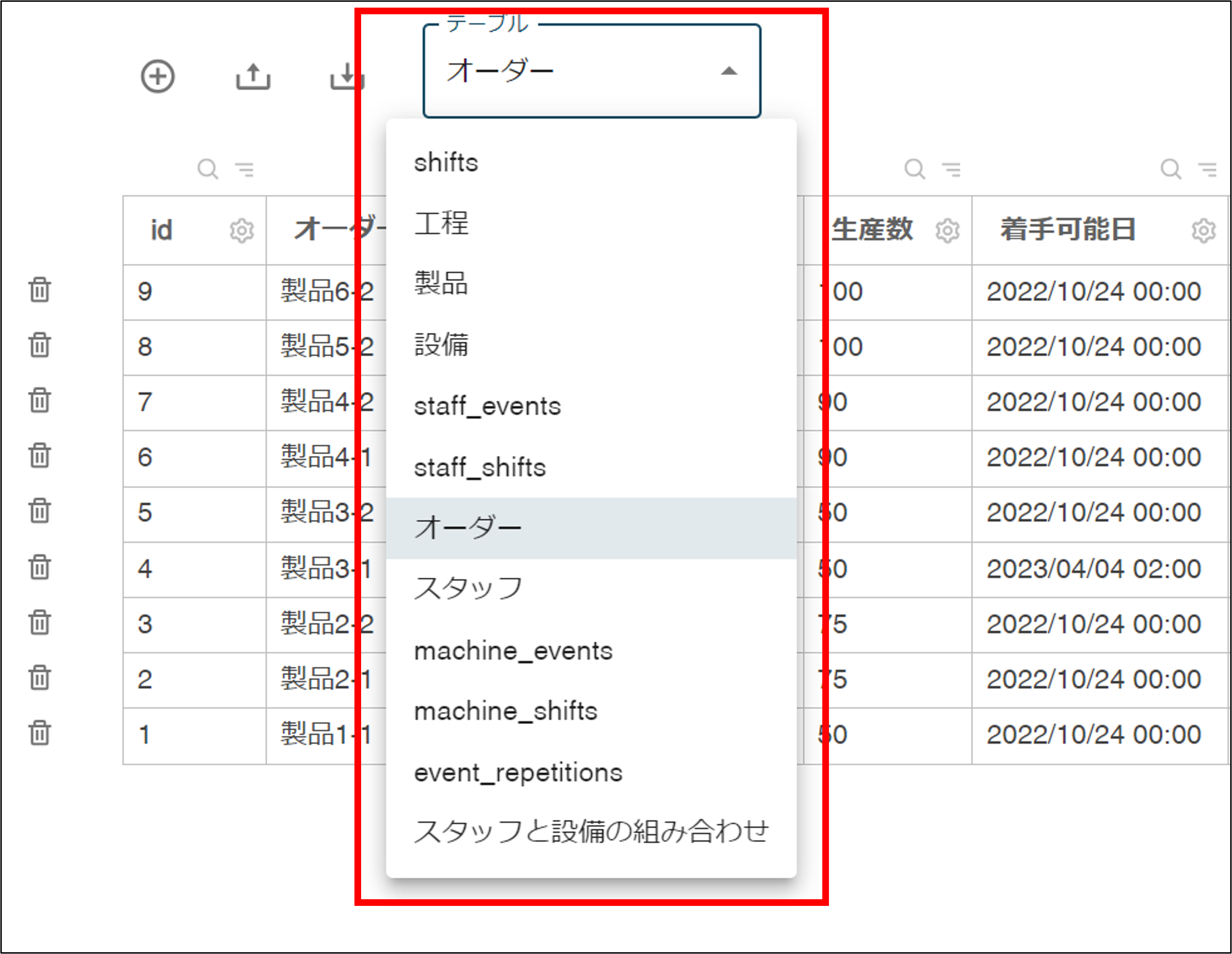Delete row with id 8
This screenshot has height=954, width=1232.
(x=40, y=345)
